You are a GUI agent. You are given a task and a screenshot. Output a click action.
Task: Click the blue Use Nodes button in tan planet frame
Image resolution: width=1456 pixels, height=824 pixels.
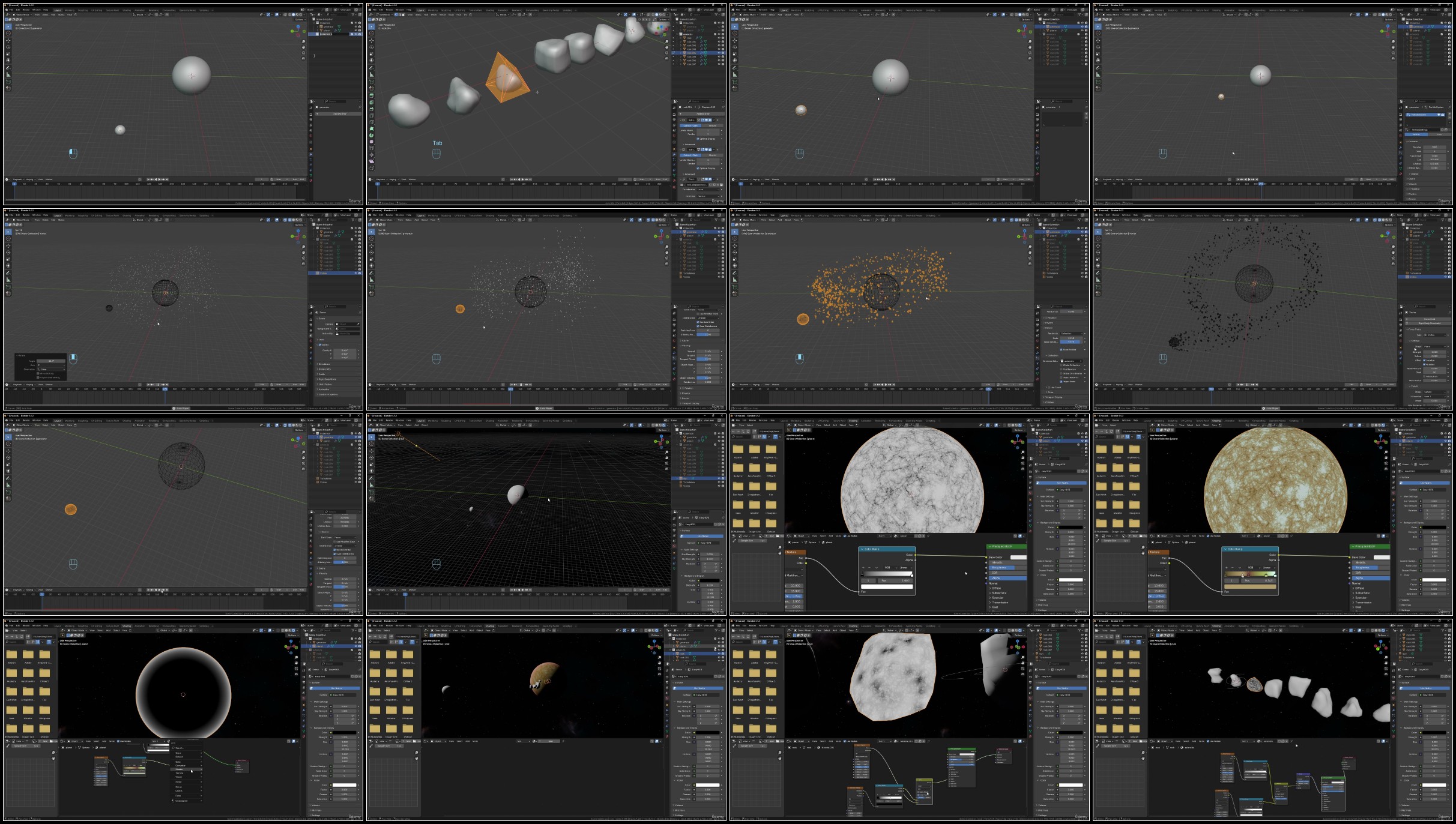point(1425,483)
